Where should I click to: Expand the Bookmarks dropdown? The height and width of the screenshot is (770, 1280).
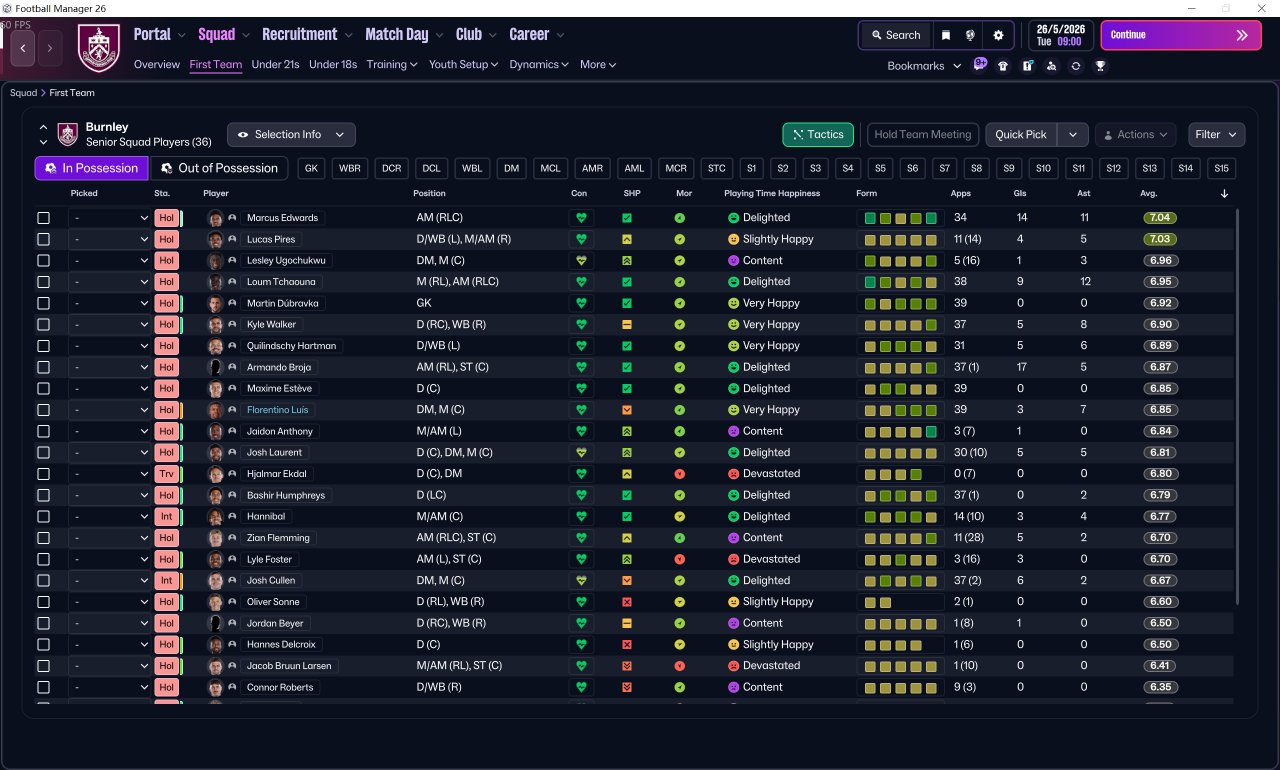click(924, 66)
